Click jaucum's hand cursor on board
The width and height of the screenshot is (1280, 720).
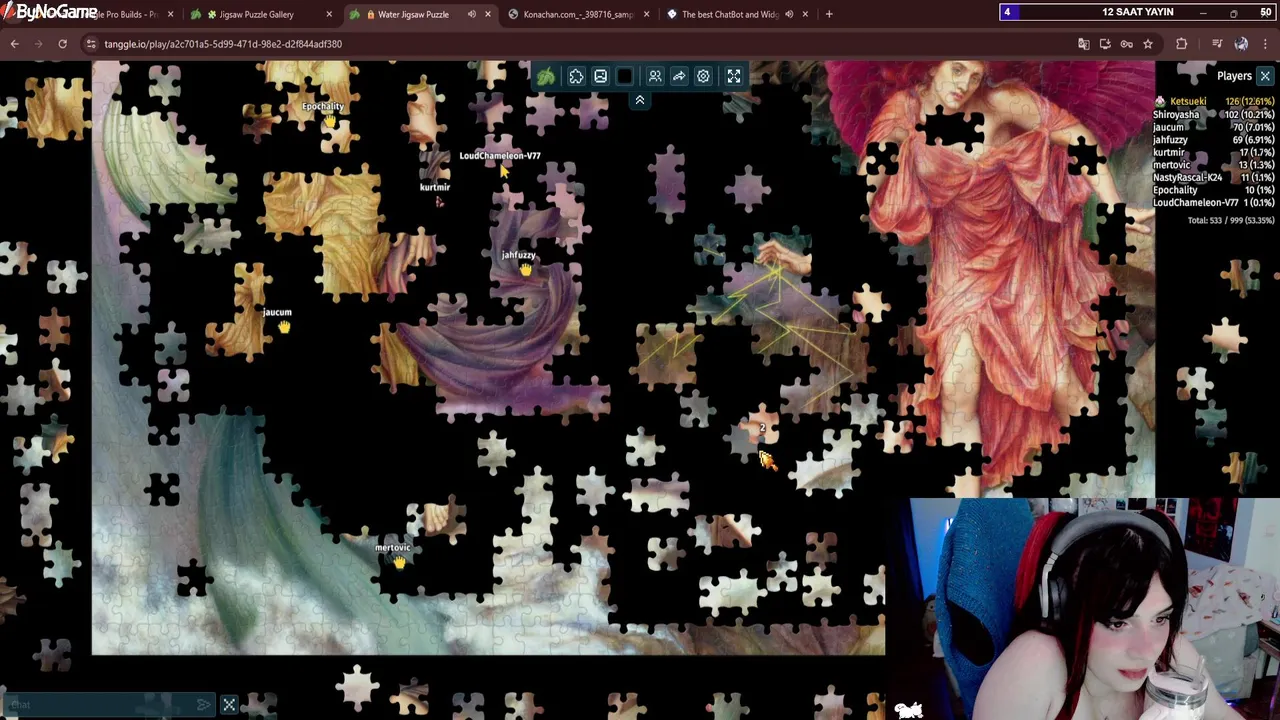tap(285, 326)
